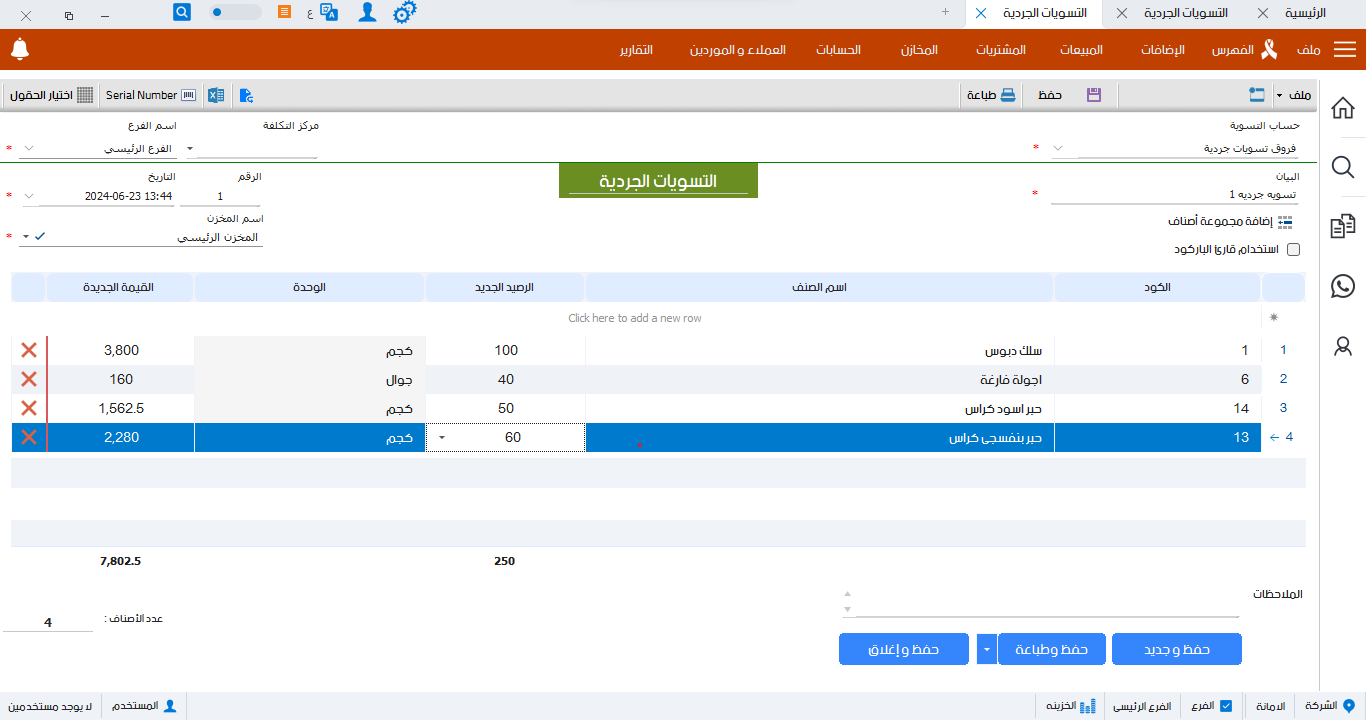Open الرصيد الجديد dropdown on row 4
Viewport: 1366px width, 720px height.
[442, 437]
